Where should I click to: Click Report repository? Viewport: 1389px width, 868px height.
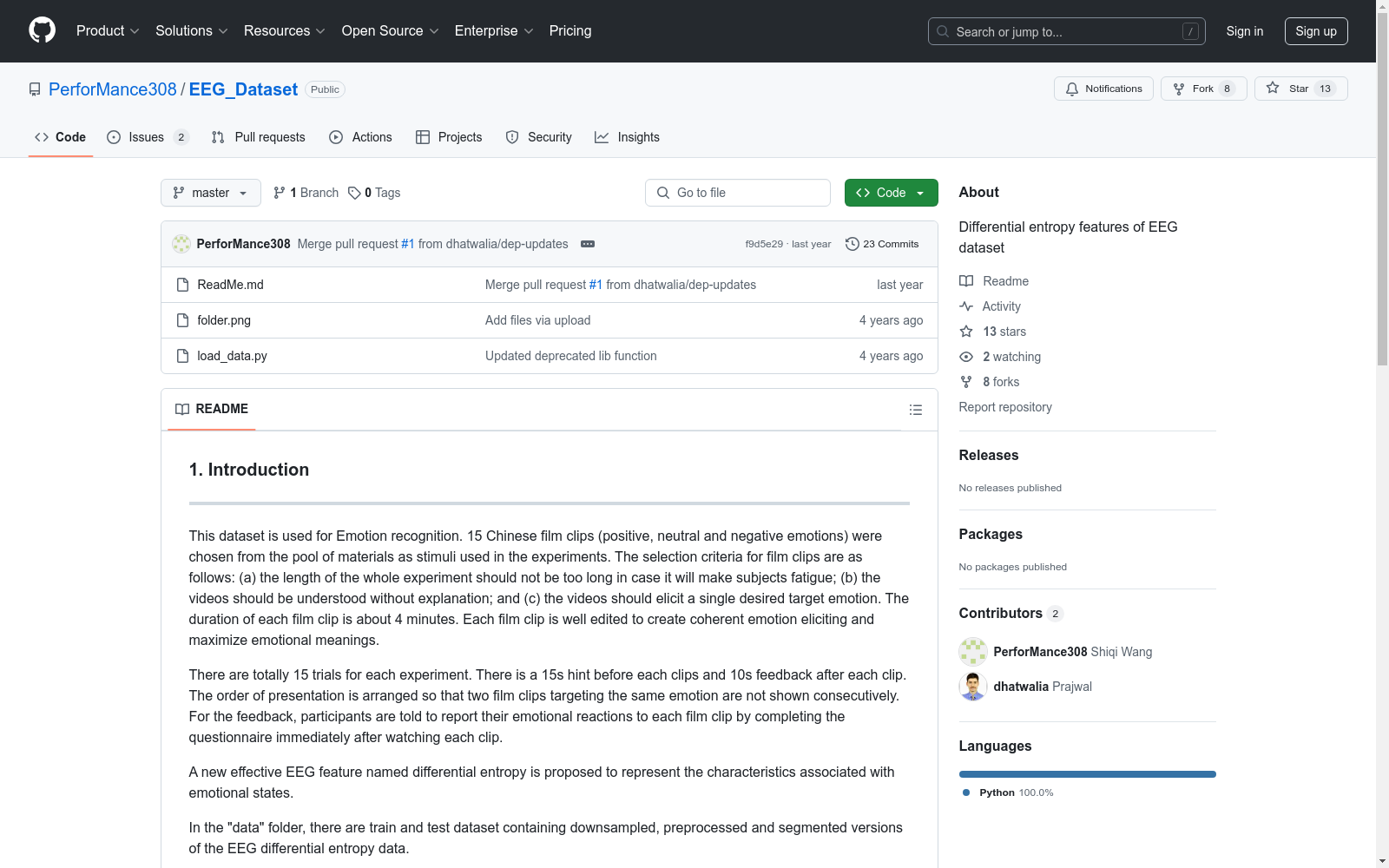click(x=1005, y=407)
